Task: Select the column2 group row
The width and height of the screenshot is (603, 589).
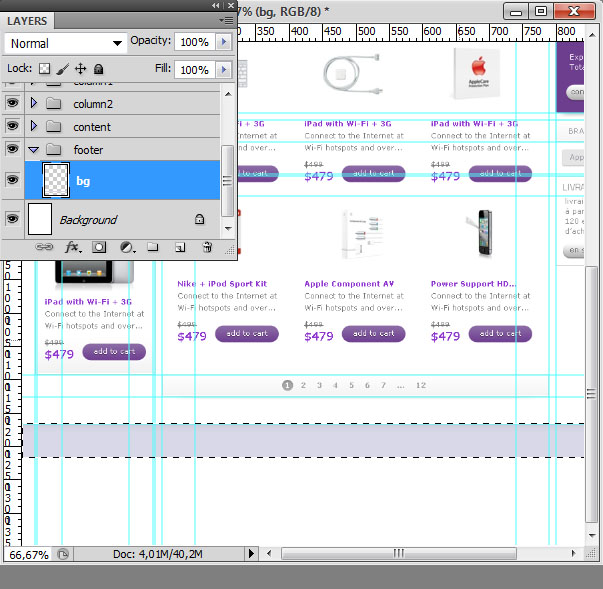Action: pyautogui.click(x=123, y=103)
